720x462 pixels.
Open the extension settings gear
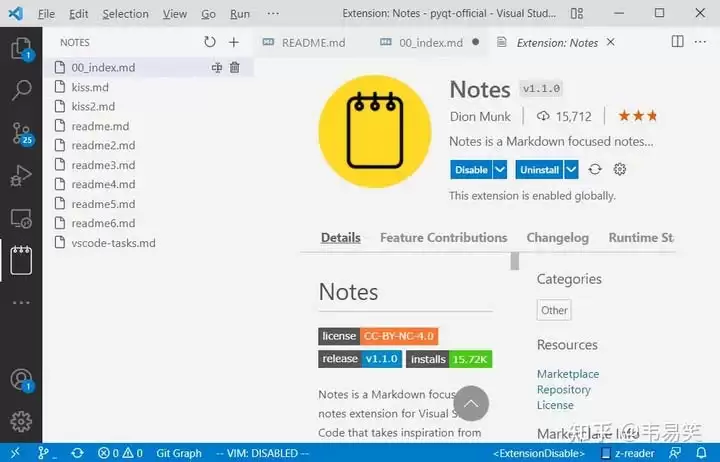(619, 169)
